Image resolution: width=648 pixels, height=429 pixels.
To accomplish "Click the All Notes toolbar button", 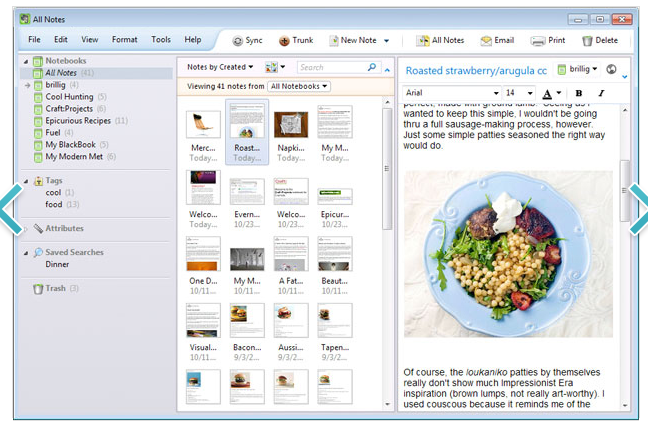I will point(440,41).
